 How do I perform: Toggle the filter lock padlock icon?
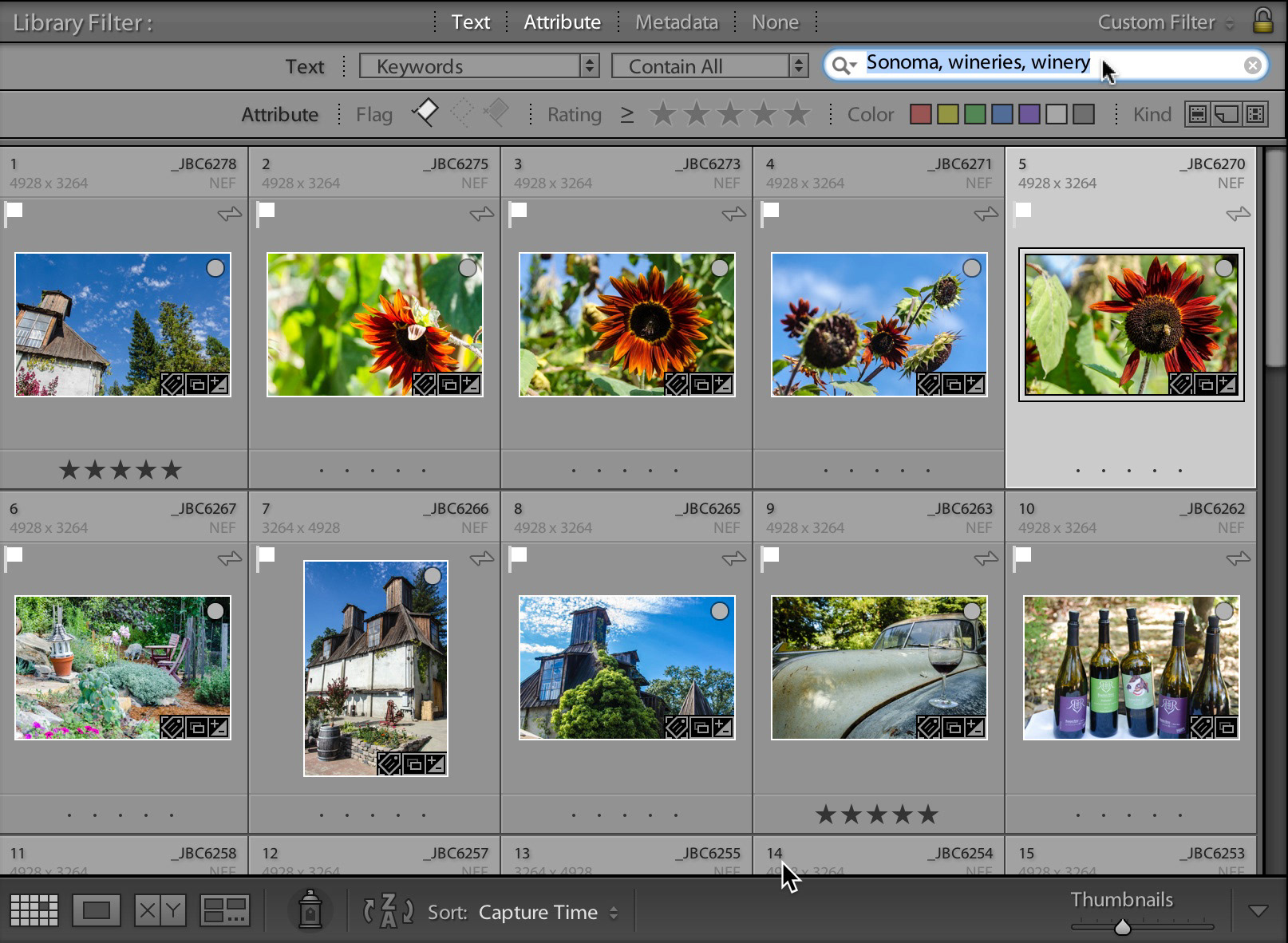tap(1262, 20)
